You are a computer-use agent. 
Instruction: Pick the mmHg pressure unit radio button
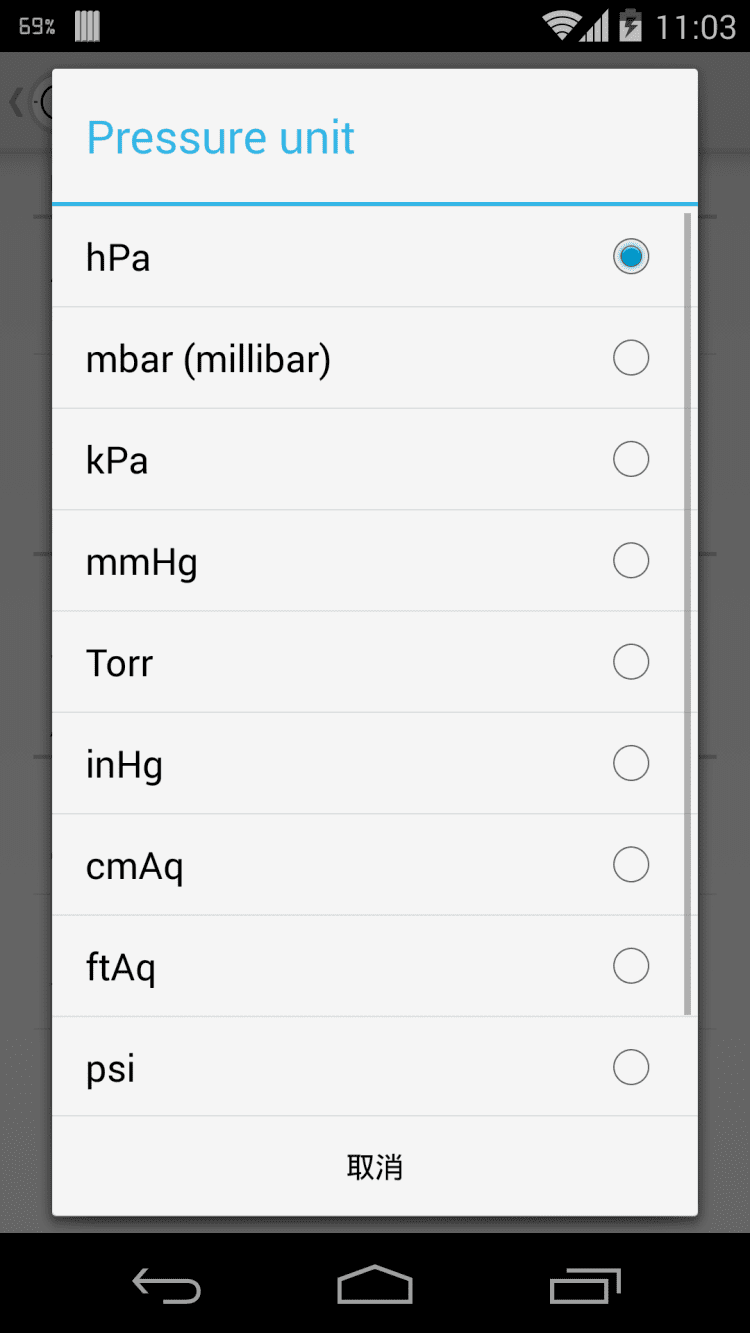(x=631, y=561)
